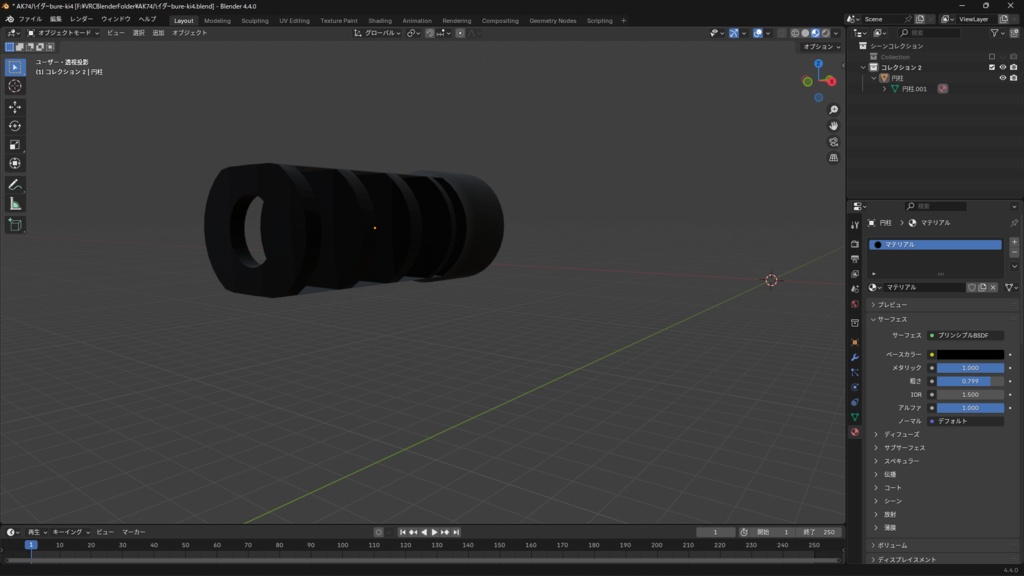
Task: Open the Particles properties tab
Action: pyautogui.click(x=855, y=372)
